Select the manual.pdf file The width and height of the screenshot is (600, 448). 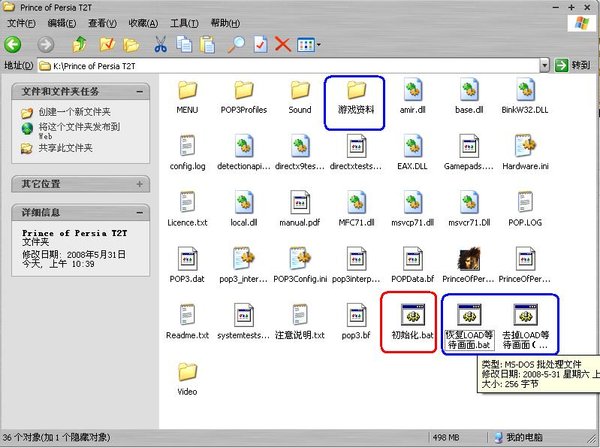(300, 209)
